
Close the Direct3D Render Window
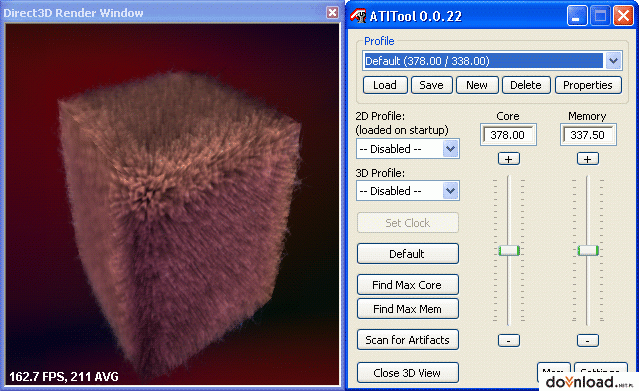click(333, 13)
